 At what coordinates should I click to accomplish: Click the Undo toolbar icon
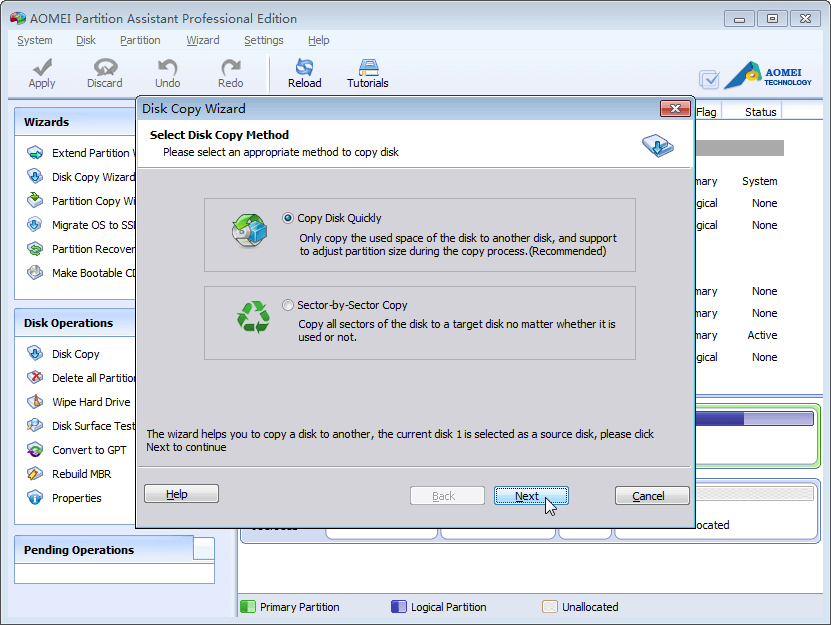(x=167, y=72)
